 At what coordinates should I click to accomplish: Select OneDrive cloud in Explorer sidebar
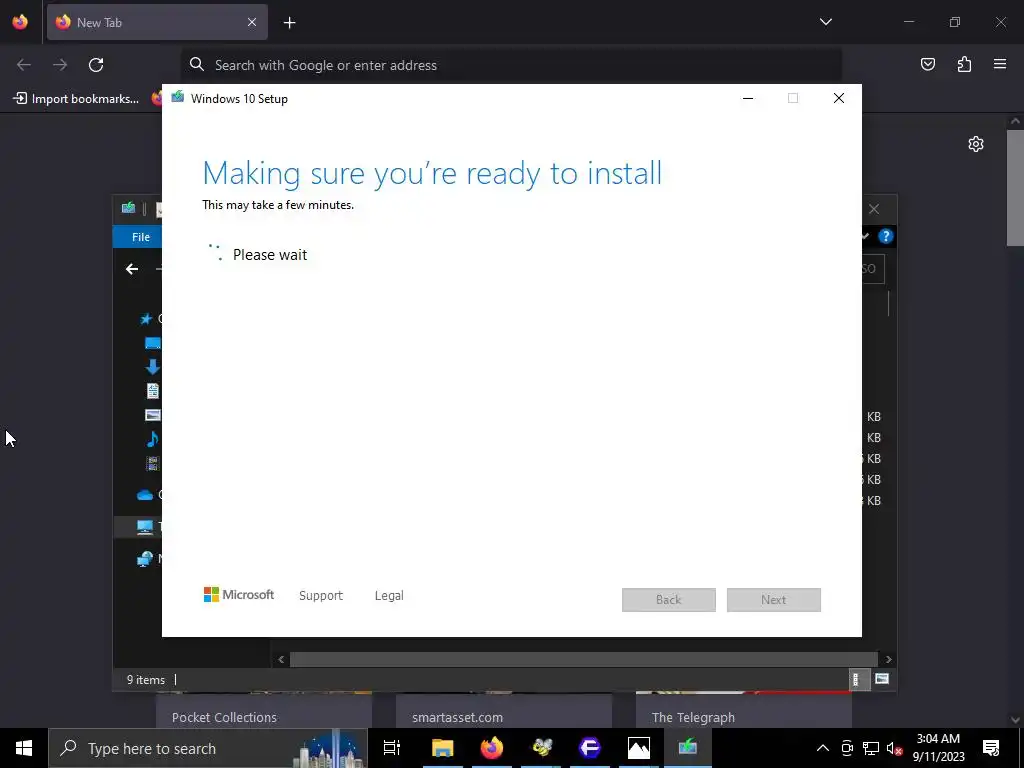tap(145, 495)
